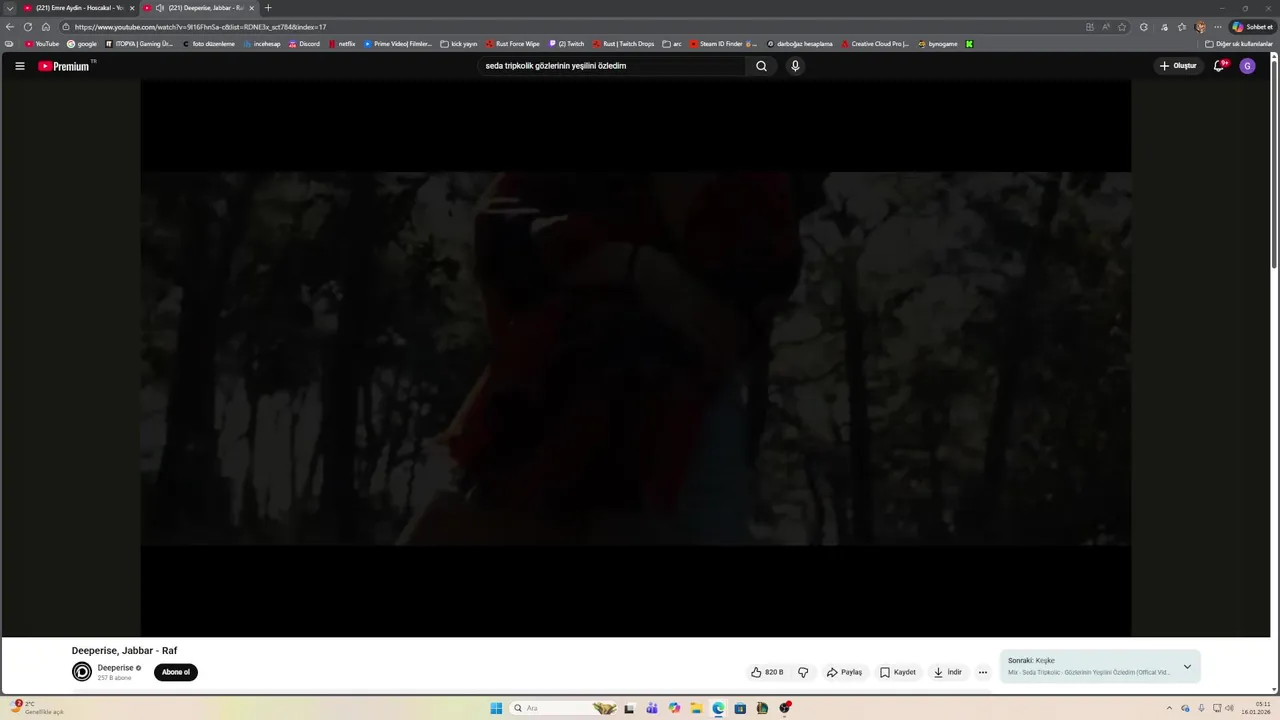The height and width of the screenshot is (720, 1280).
Task: Open YouTube bookmark in favorites bar
Action: [42, 44]
